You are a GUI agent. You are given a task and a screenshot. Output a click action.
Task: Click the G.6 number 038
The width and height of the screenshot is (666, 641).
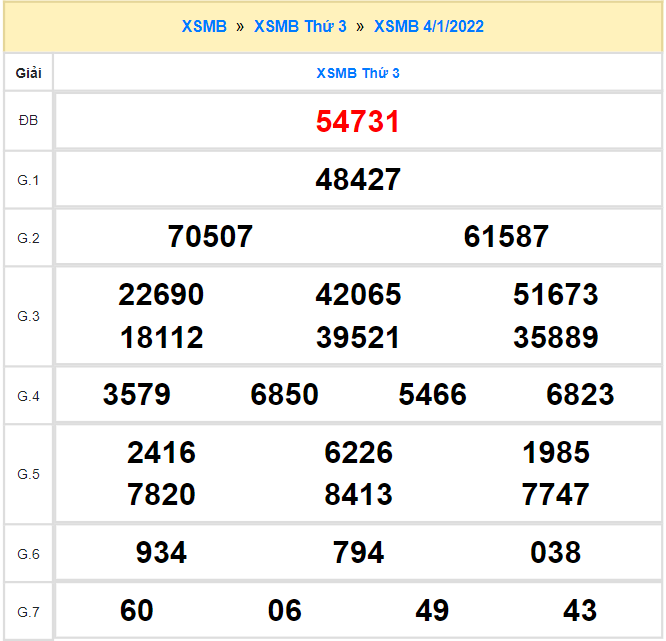tap(556, 552)
